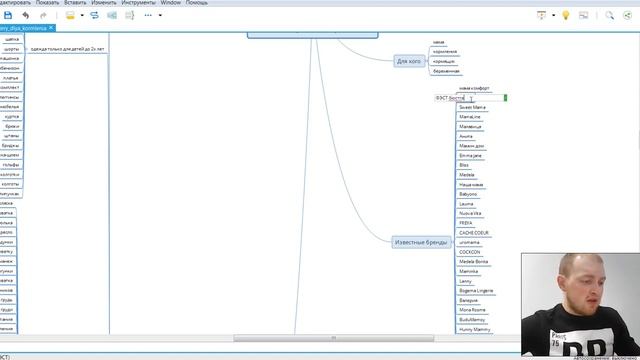The width and height of the screenshot is (640, 360).
Task: Open the Window menu
Action: [x=171, y=2]
